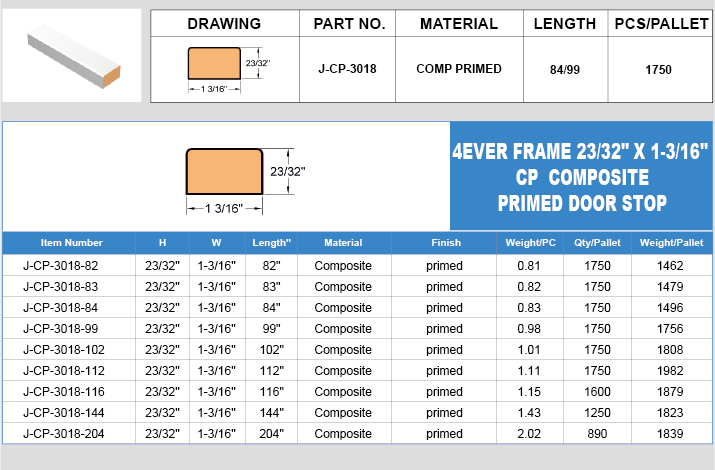715x470 pixels.
Task: Select item J-CP-3018-84
Action: [x=61, y=308]
